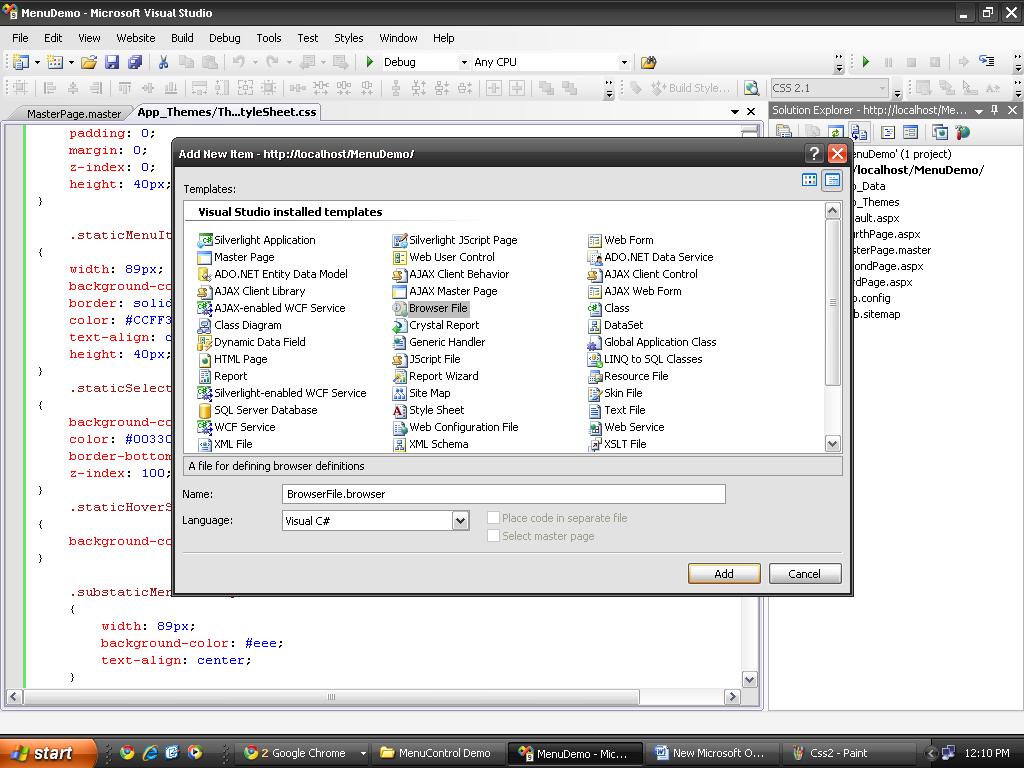
Task: Click the Open File folder icon
Action: click(89, 62)
